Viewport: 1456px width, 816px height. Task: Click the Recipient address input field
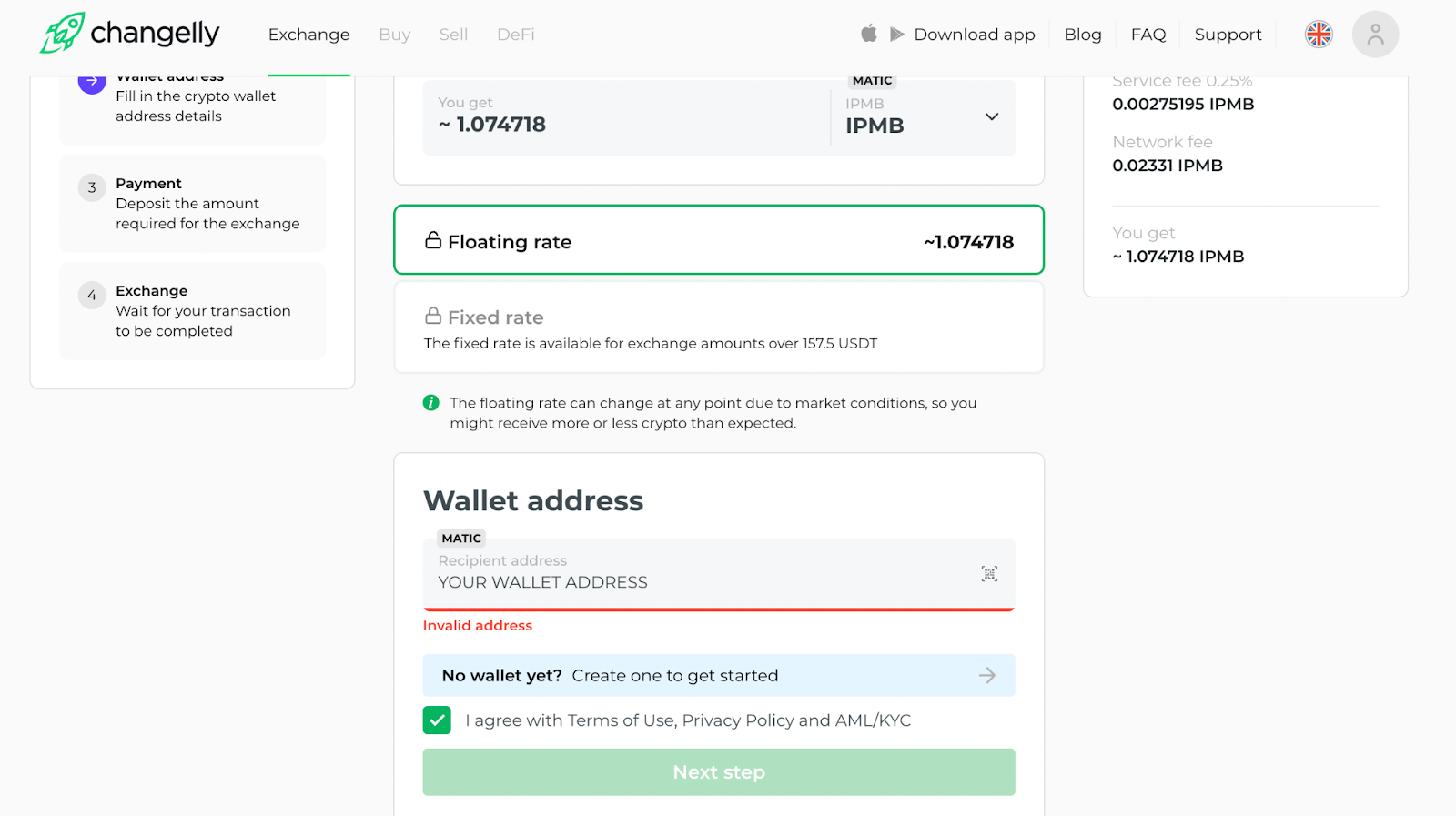coord(701,581)
